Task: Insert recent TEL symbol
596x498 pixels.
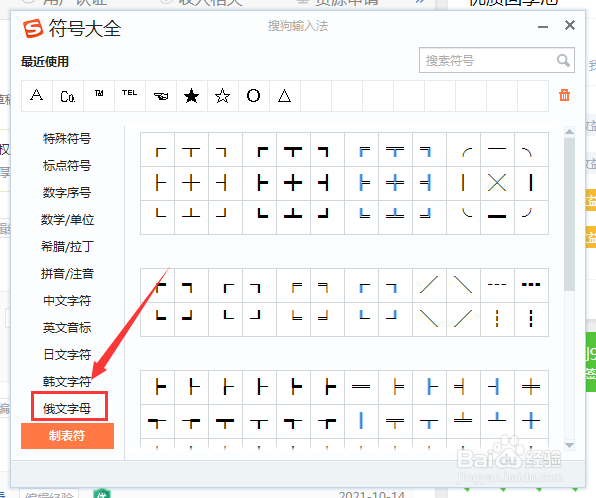Action: pyautogui.click(x=130, y=96)
